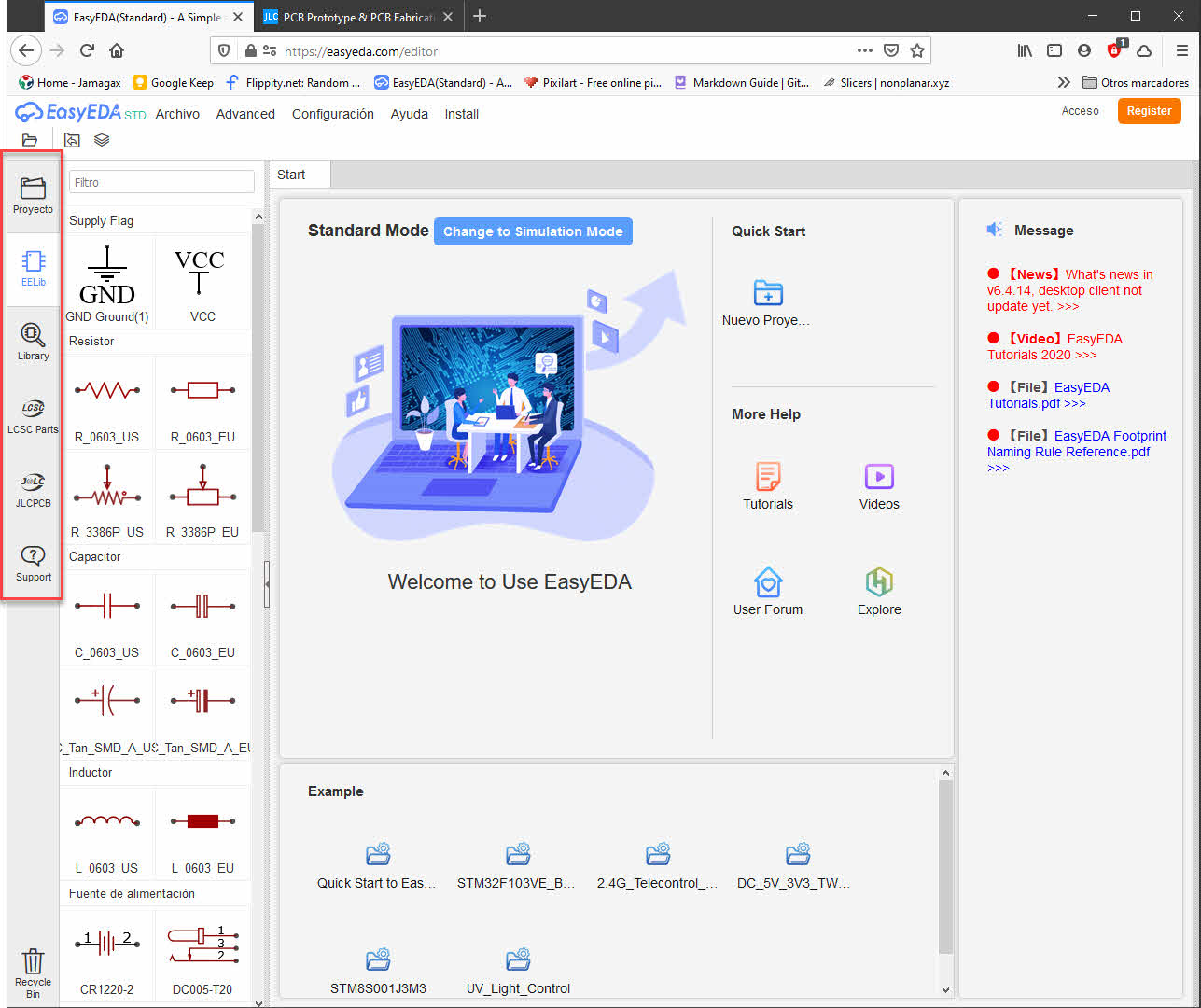Open the Proyecto panel in sidebar

(x=33, y=195)
